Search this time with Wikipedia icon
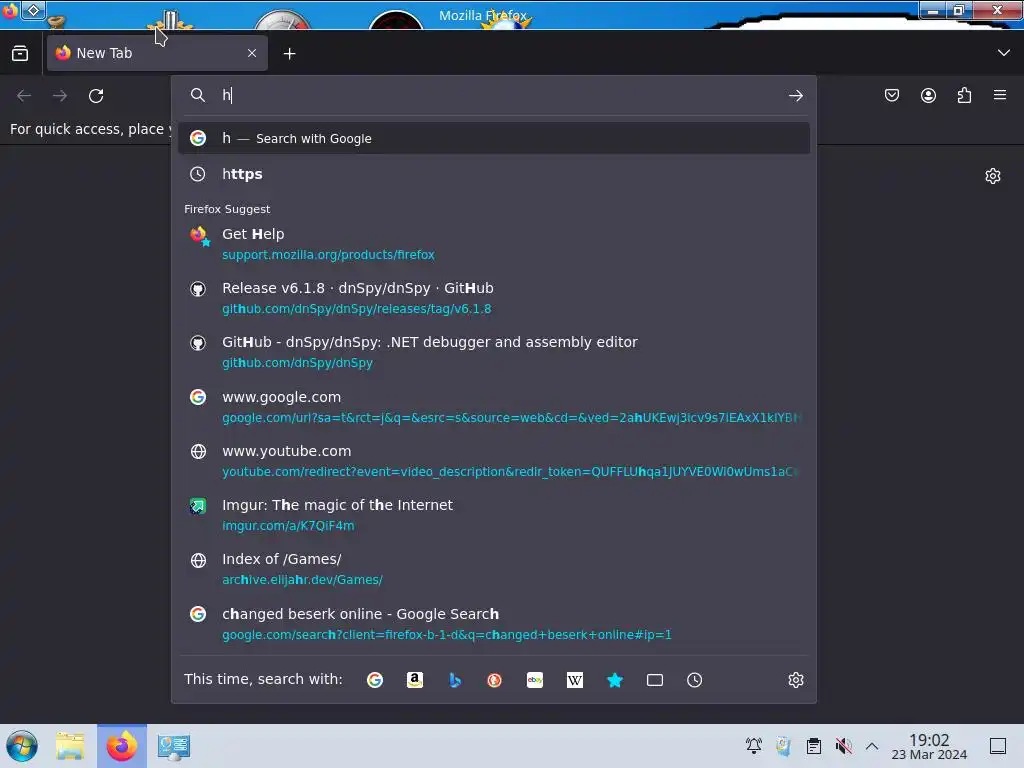1024x768 pixels. pyautogui.click(x=575, y=680)
